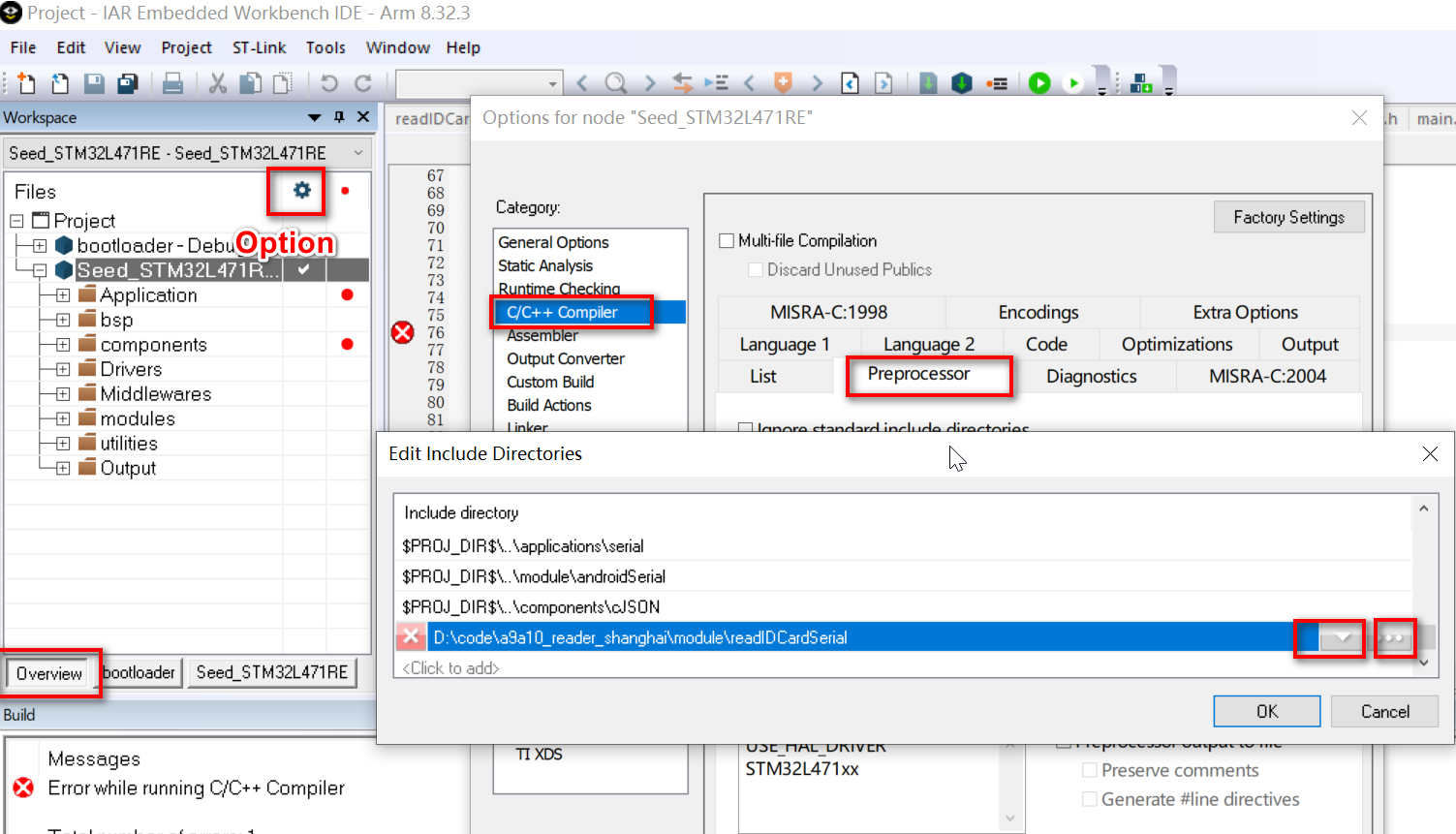This screenshot has width=1456, height=834.
Task: Open the toolbar search combo box
Action: tap(480, 83)
